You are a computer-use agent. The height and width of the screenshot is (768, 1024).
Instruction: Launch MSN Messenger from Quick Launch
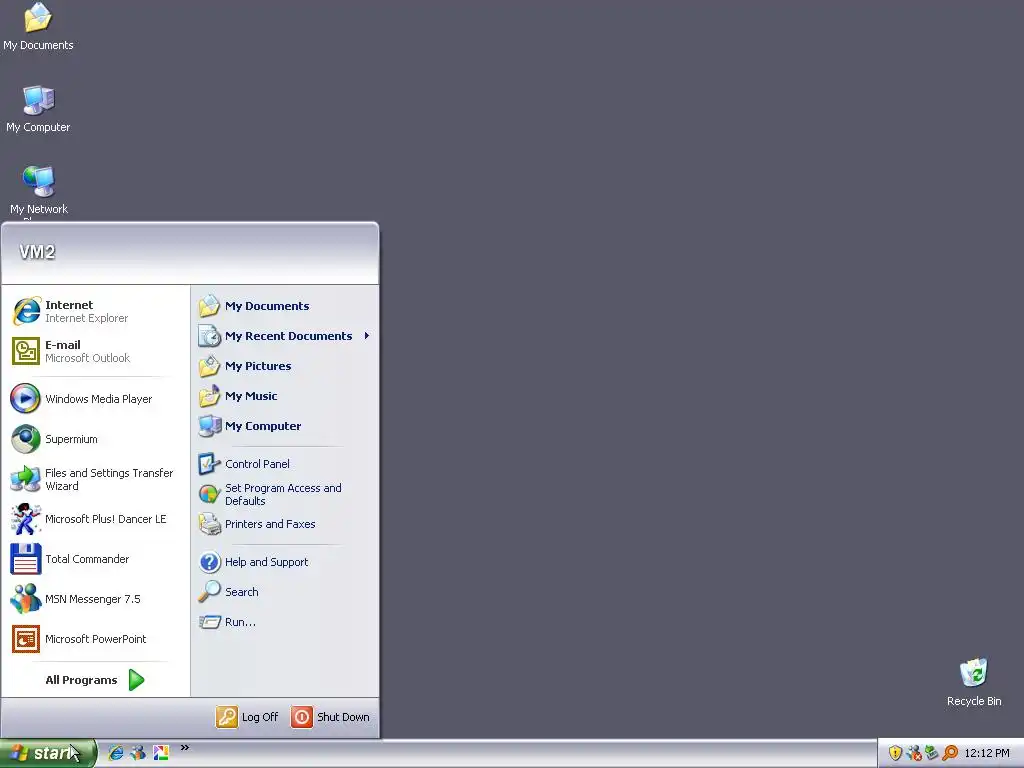[x=138, y=753]
